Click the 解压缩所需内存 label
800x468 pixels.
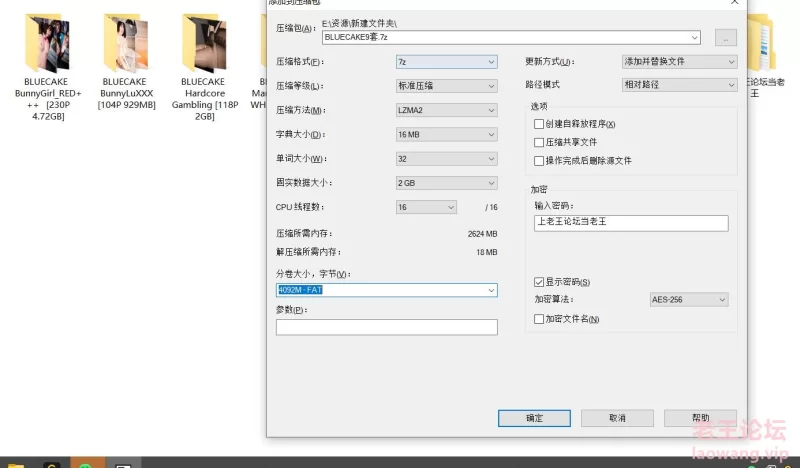pos(308,252)
